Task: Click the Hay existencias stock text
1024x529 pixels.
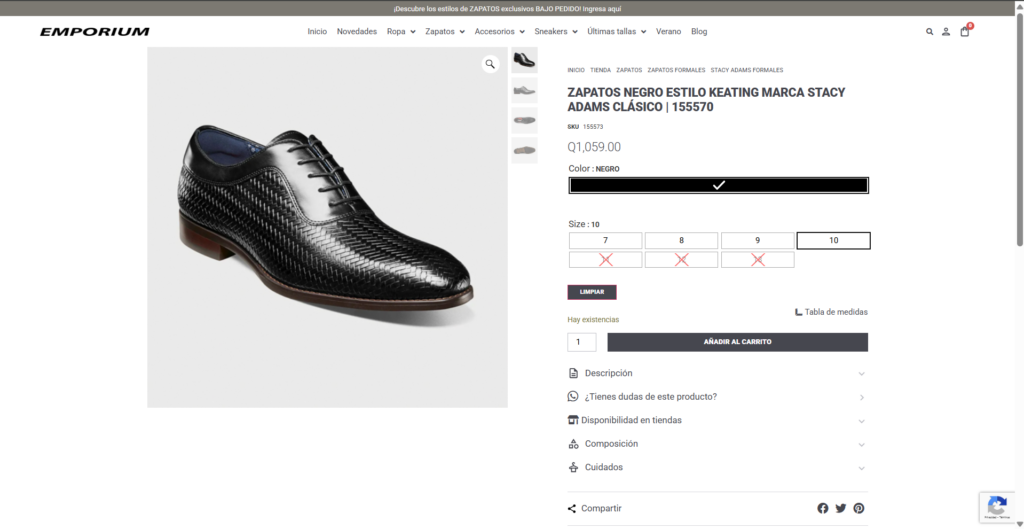Action: pyautogui.click(x=593, y=320)
